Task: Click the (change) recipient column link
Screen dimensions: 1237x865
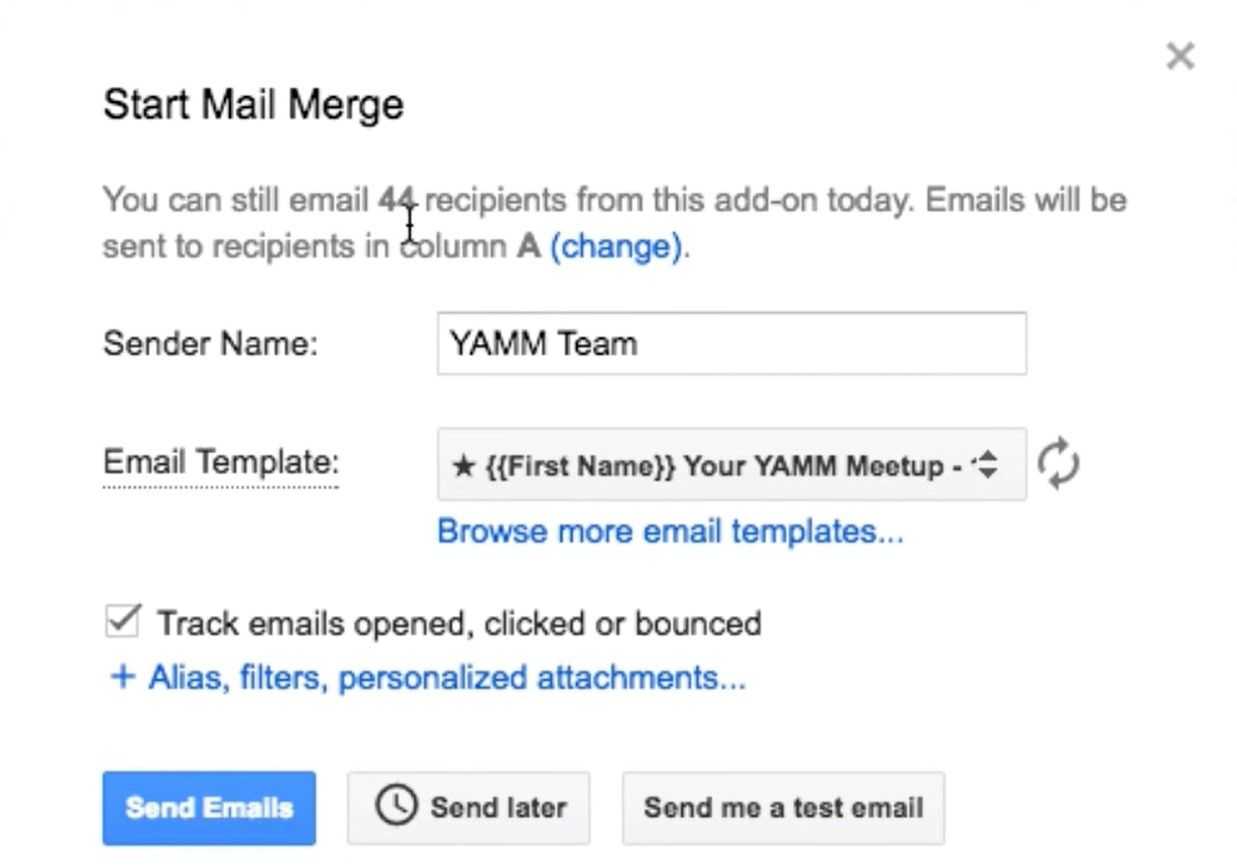Action: tap(616, 246)
